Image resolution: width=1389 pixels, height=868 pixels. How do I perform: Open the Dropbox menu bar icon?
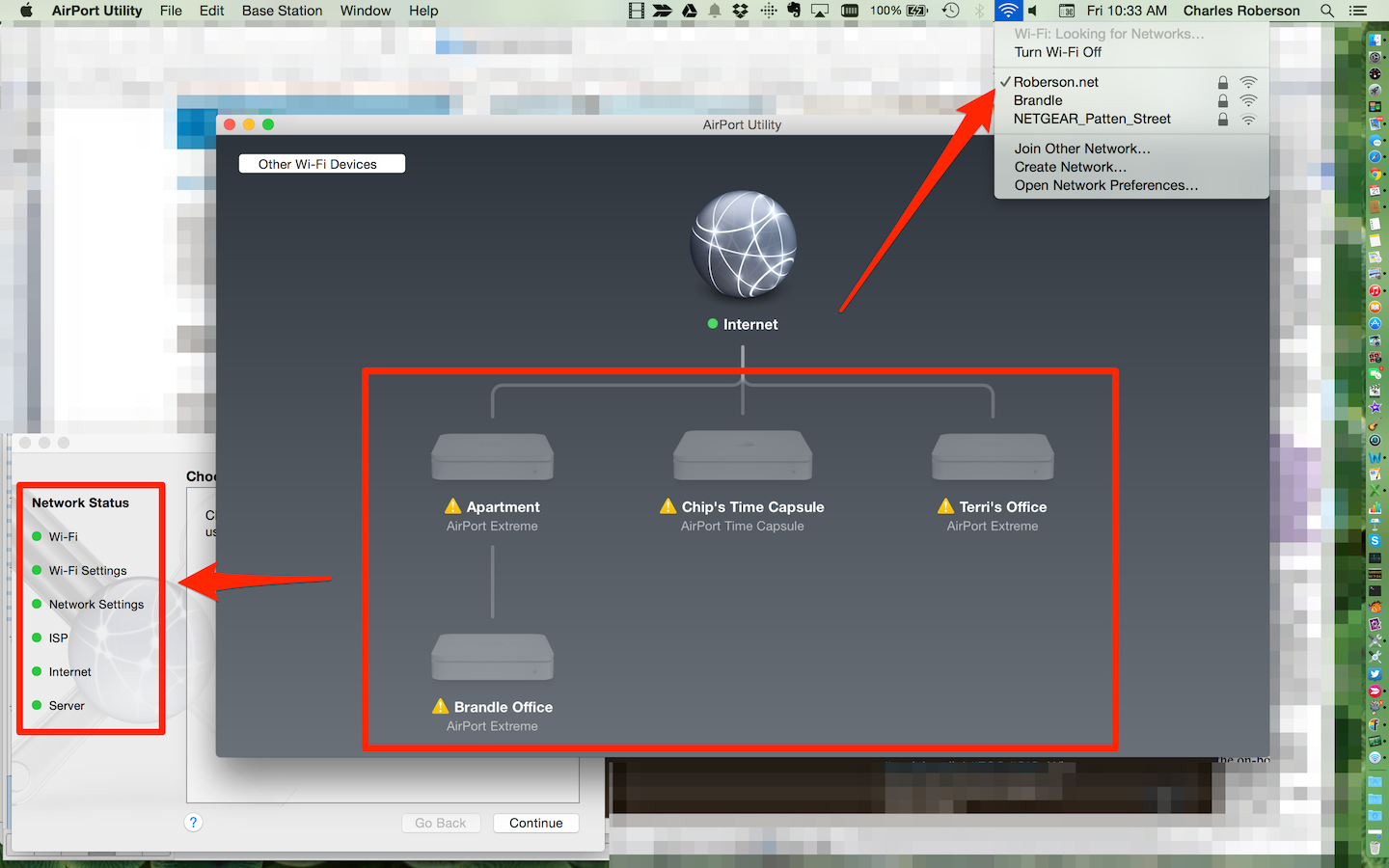740,11
